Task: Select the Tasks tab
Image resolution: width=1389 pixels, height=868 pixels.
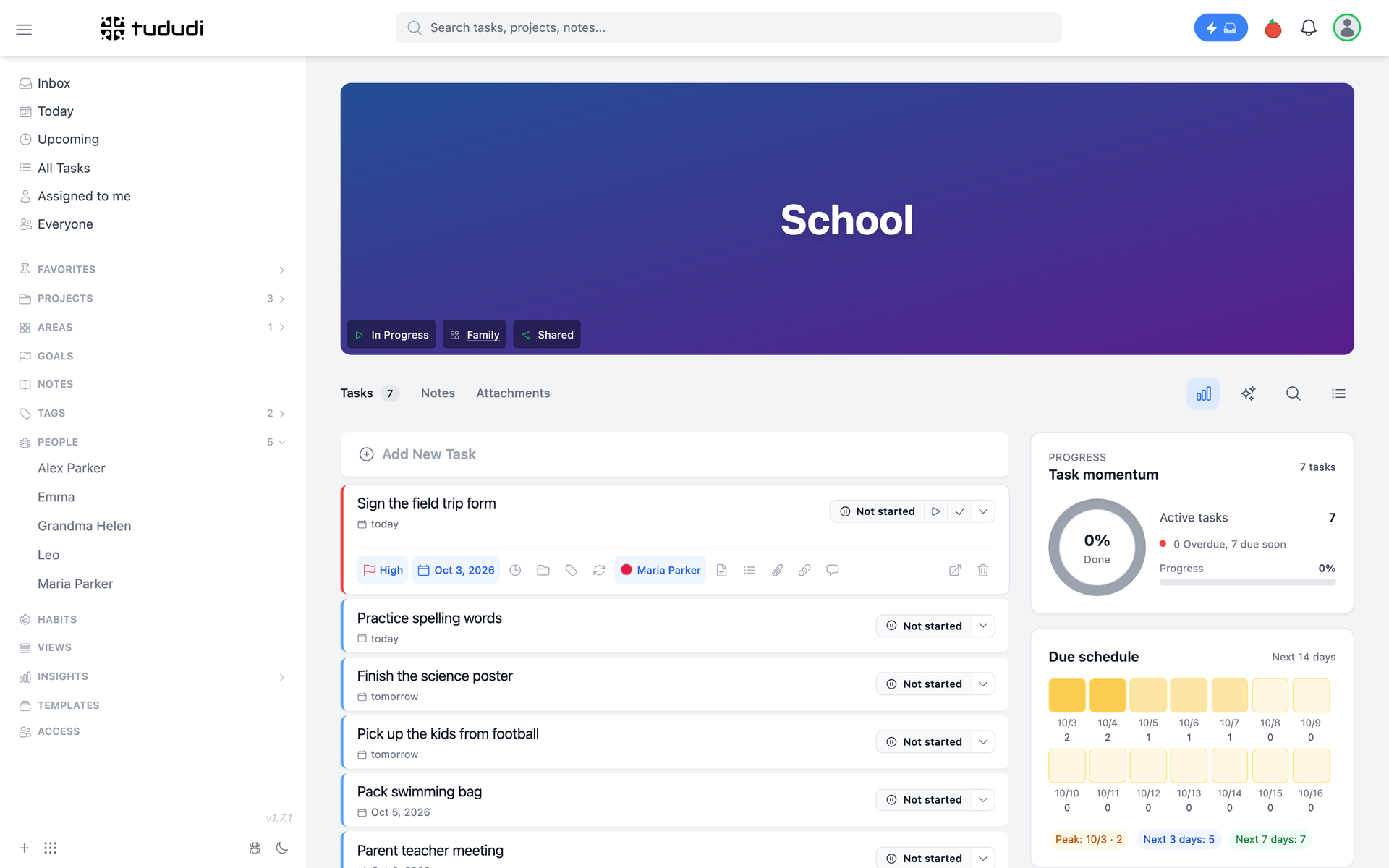Action: [x=370, y=393]
